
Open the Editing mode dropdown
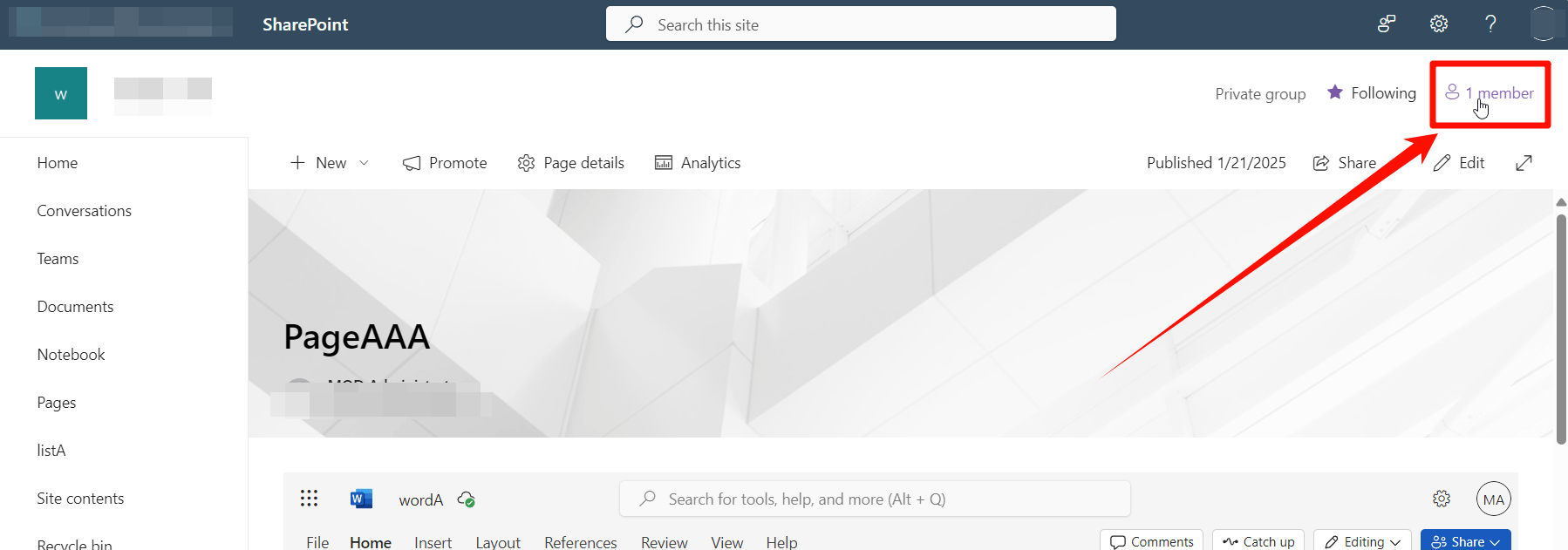pyautogui.click(x=1362, y=541)
